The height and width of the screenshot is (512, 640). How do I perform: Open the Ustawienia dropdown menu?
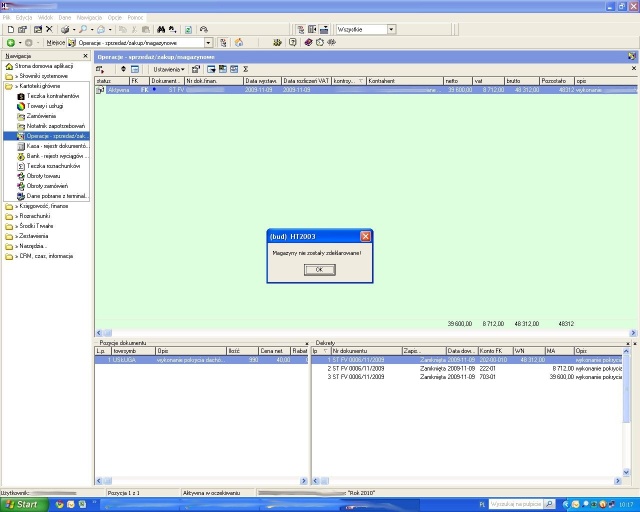pyautogui.click(x=169, y=69)
